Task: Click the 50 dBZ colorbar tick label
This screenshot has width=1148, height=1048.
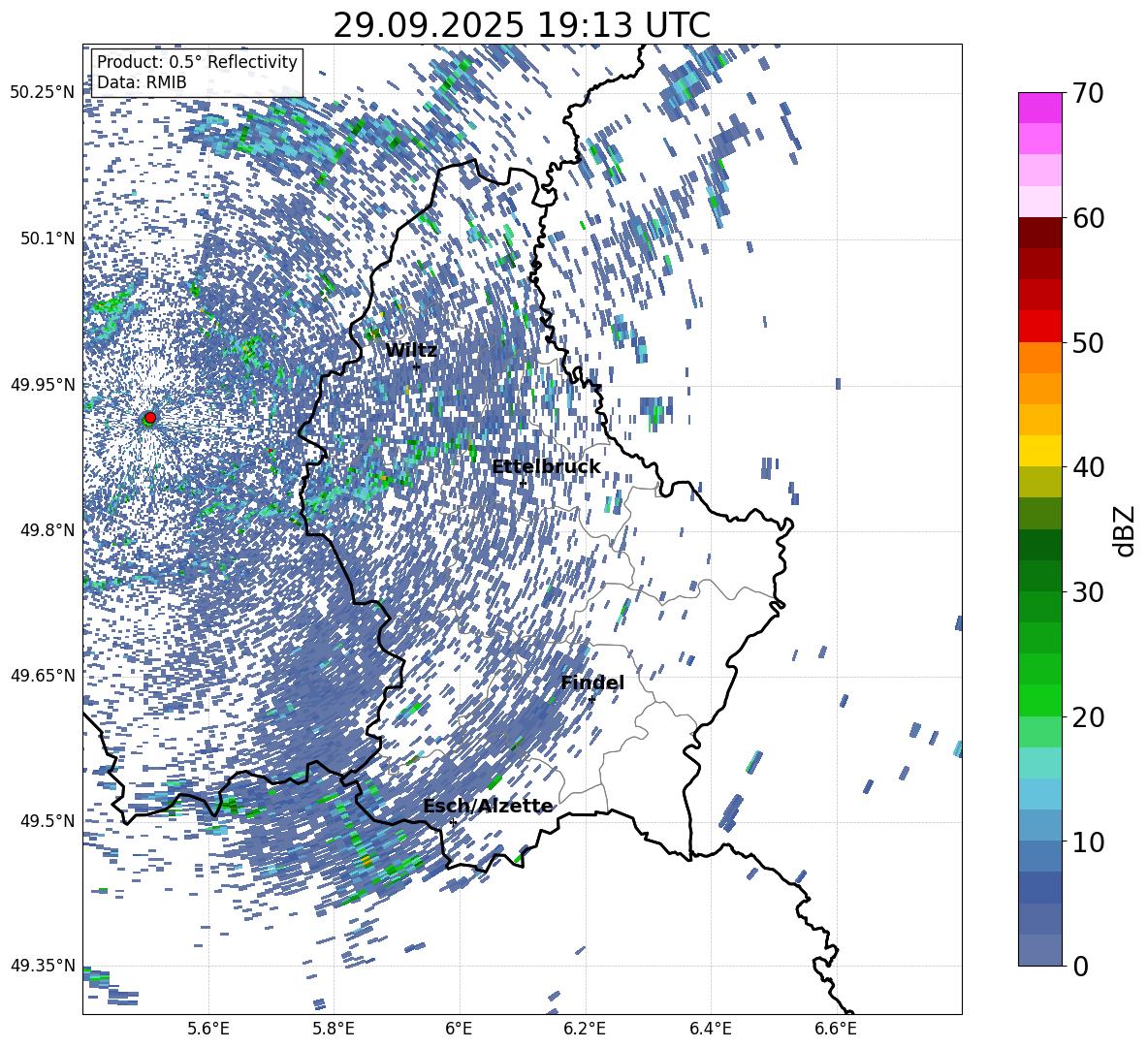Action: point(1088,342)
